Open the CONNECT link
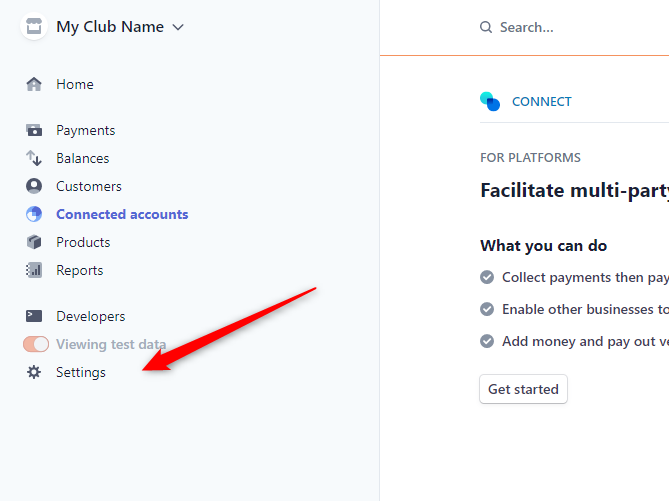This screenshot has width=669, height=501. pyautogui.click(x=541, y=102)
